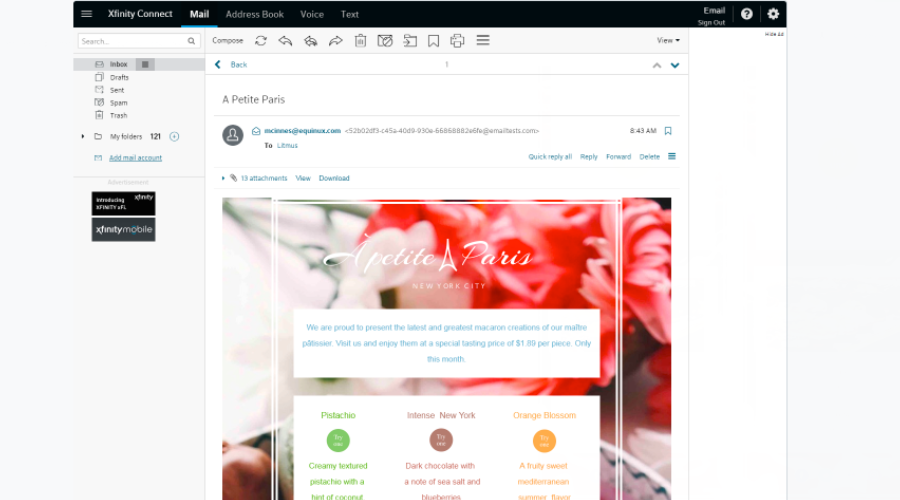The image size is (900, 500).
Task: Click the Back link
Action: 239,65
